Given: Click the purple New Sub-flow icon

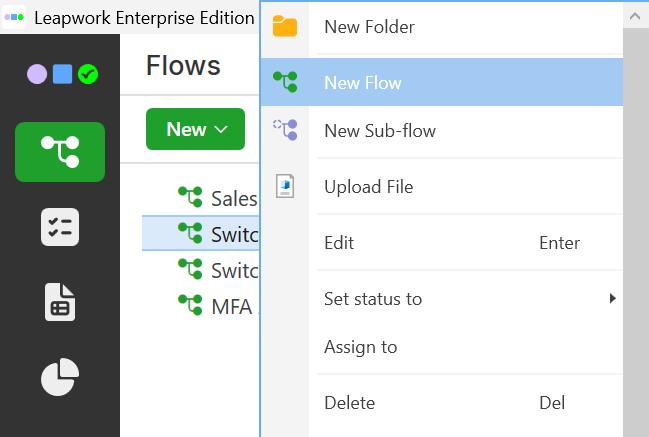Looking at the screenshot, I should tap(285, 131).
